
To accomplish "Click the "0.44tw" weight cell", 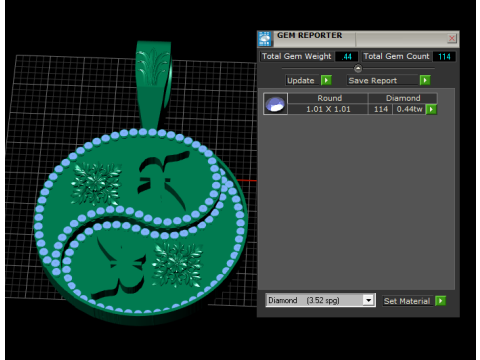I will coord(409,109).
